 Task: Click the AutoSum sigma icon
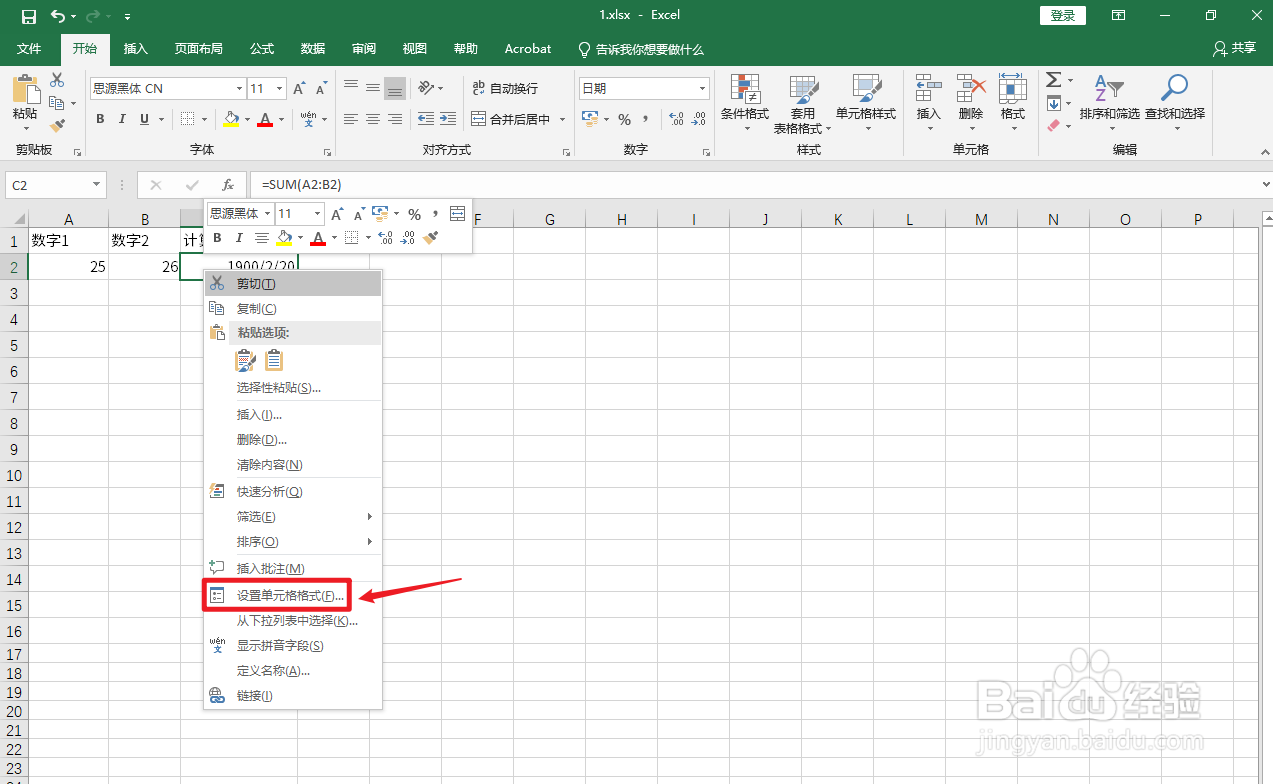point(1053,80)
